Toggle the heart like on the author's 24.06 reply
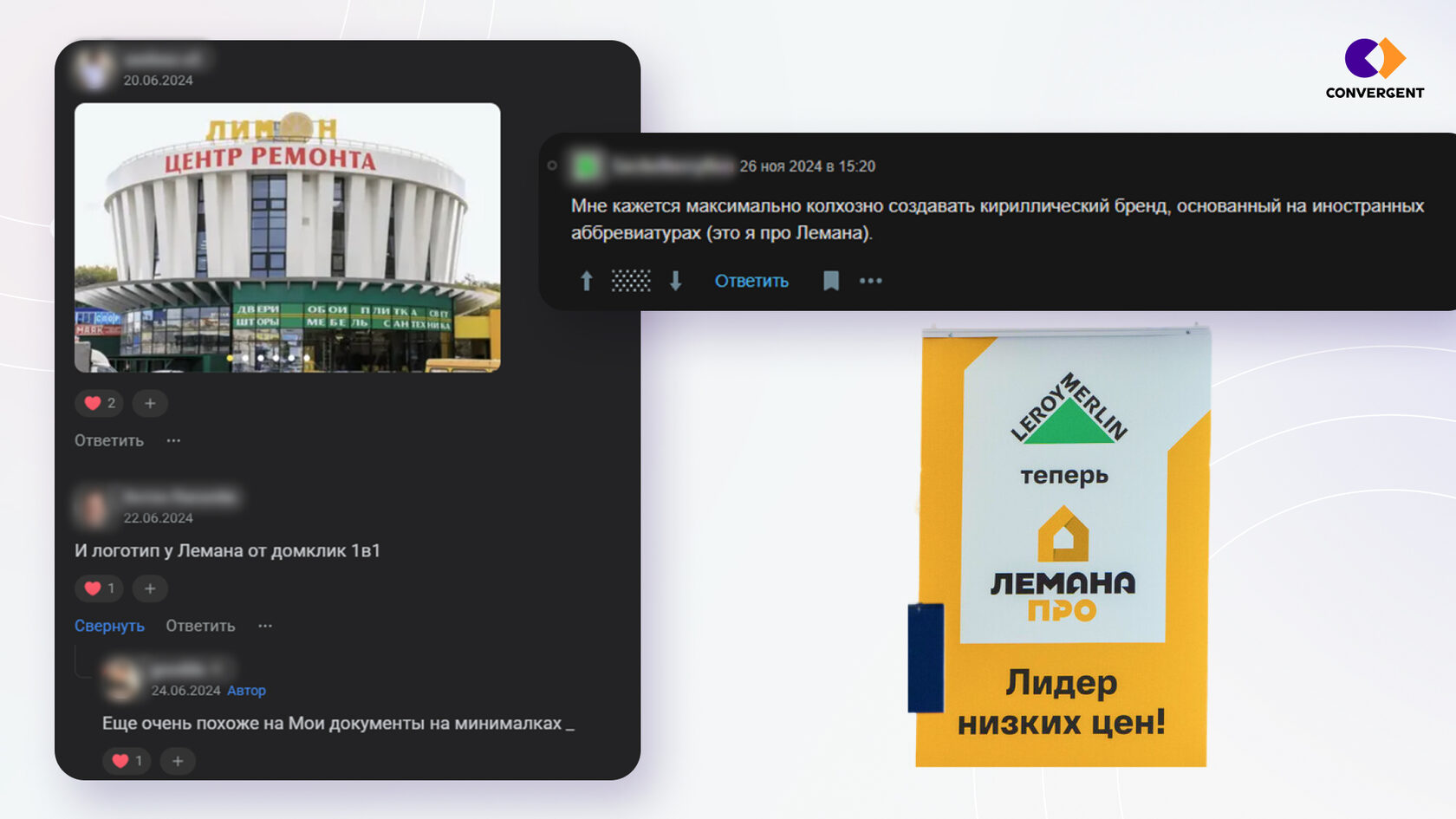Viewport: 1456px width, 819px height. click(x=127, y=760)
